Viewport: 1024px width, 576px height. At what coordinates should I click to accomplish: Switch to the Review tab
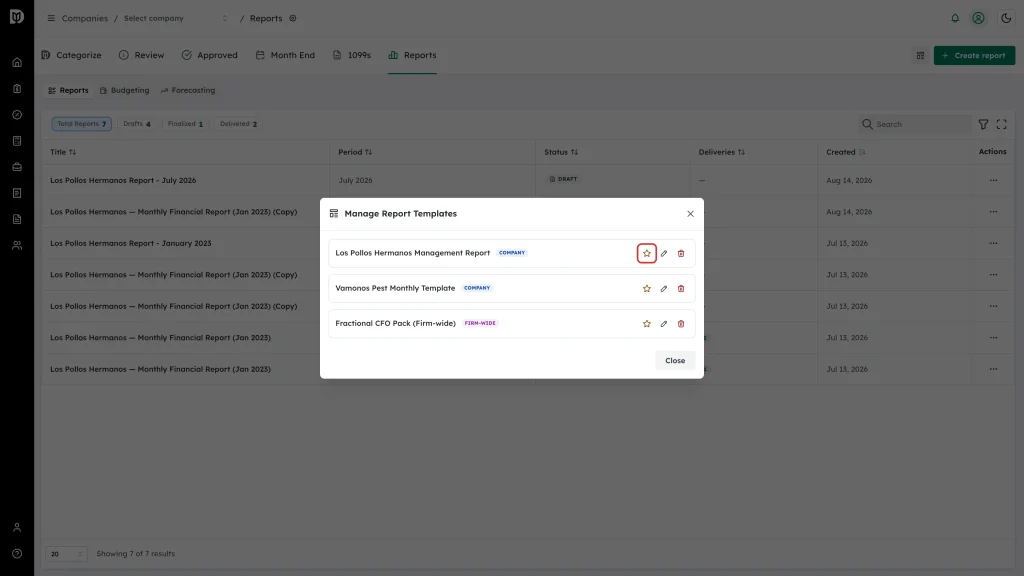pos(141,56)
